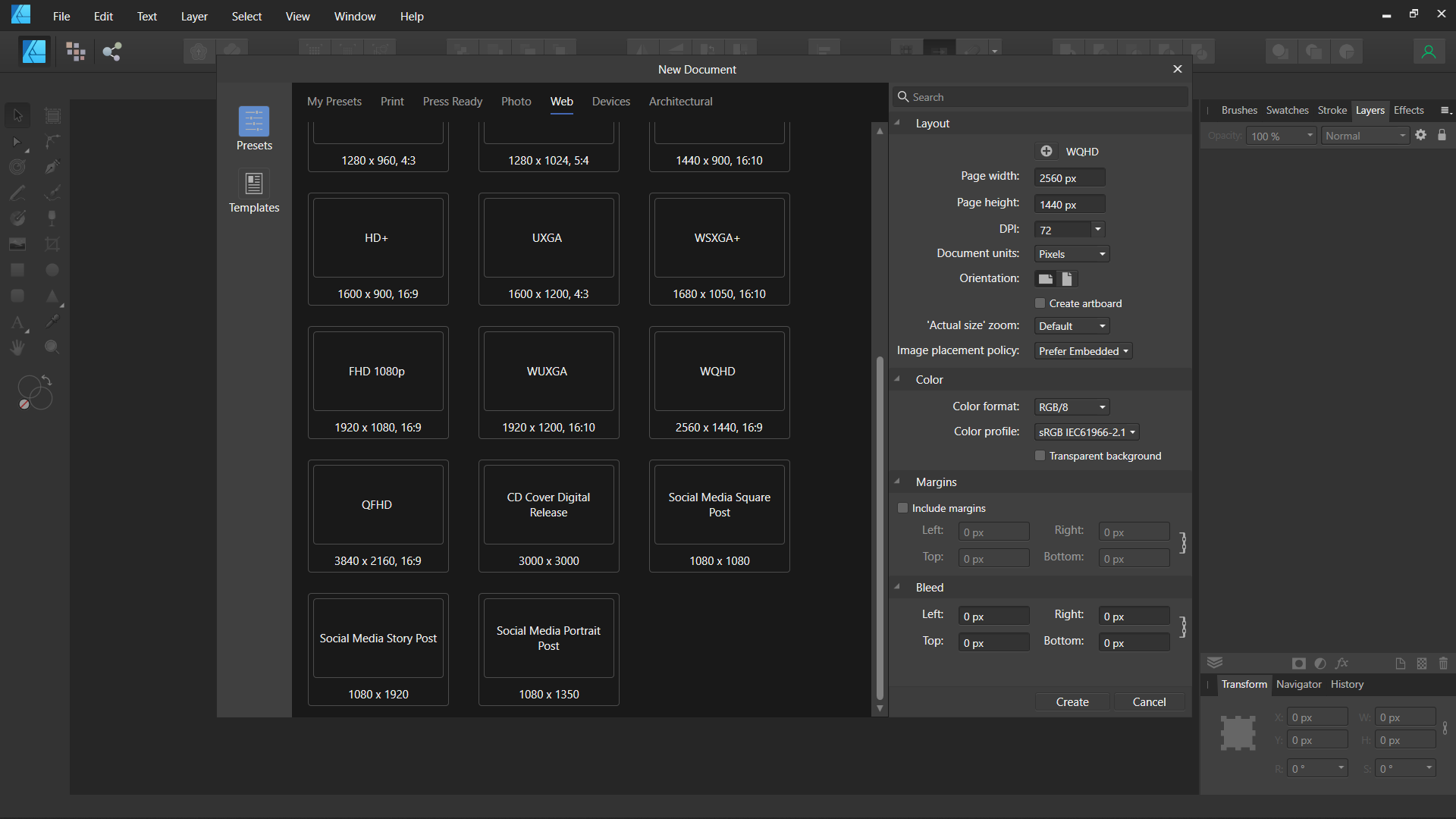Enable the Create artboard checkbox
Image resolution: width=1456 pixels, height=819 pixels.
tap(1040, 303)
